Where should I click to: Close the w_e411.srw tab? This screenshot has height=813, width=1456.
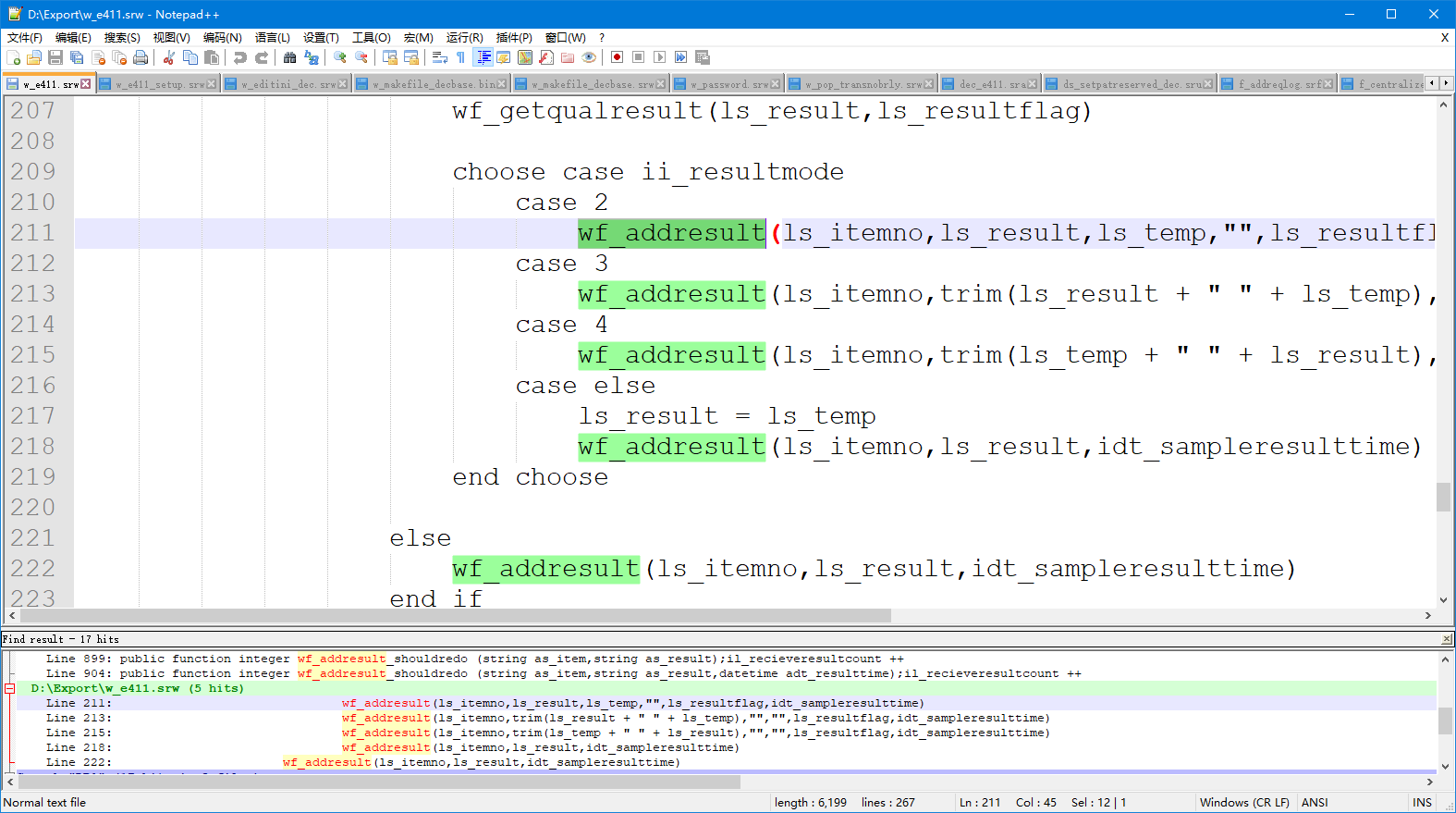pyautogui.click(x=86, y=84)
